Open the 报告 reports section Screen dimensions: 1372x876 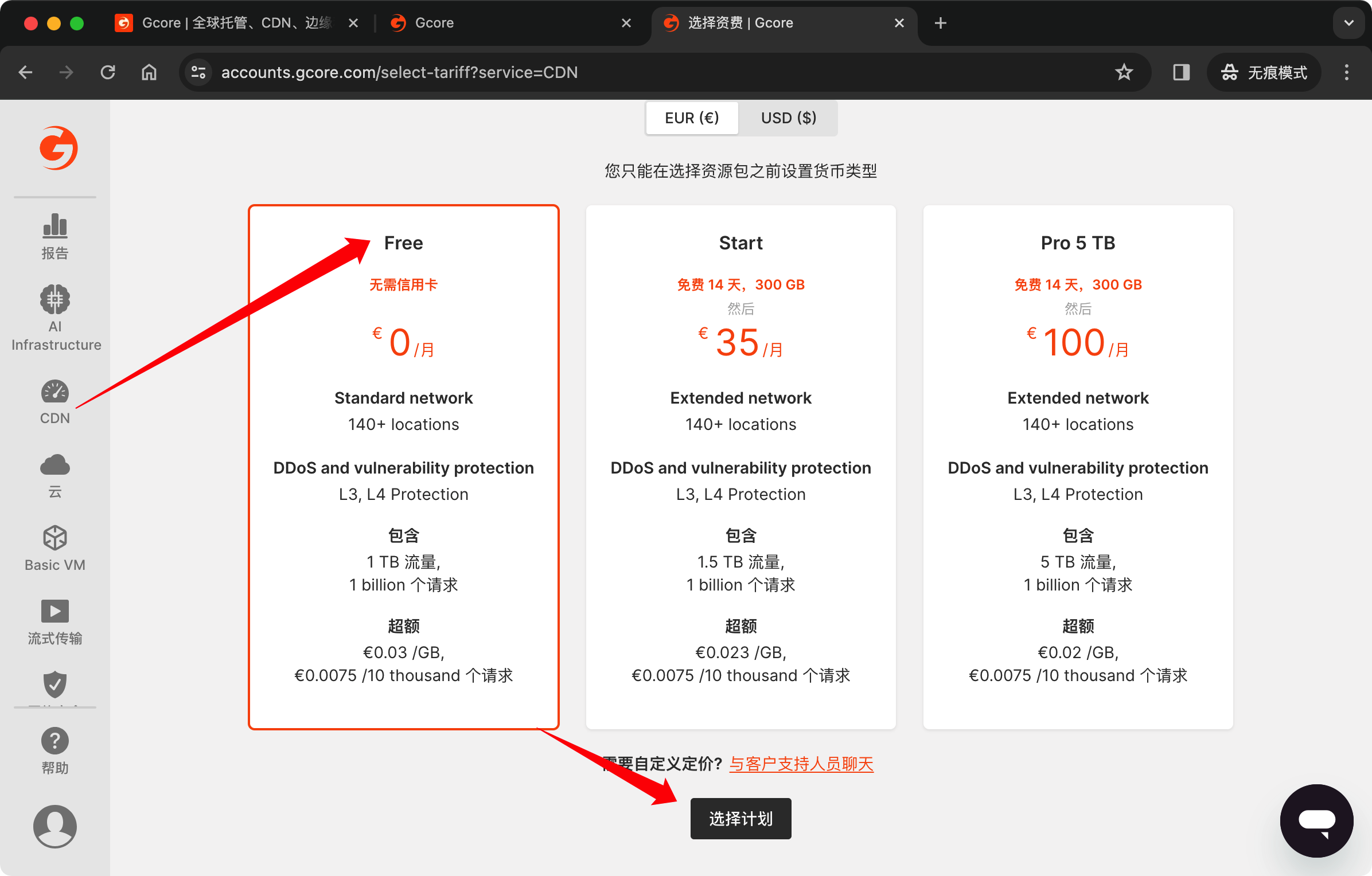tap(55, 237)
